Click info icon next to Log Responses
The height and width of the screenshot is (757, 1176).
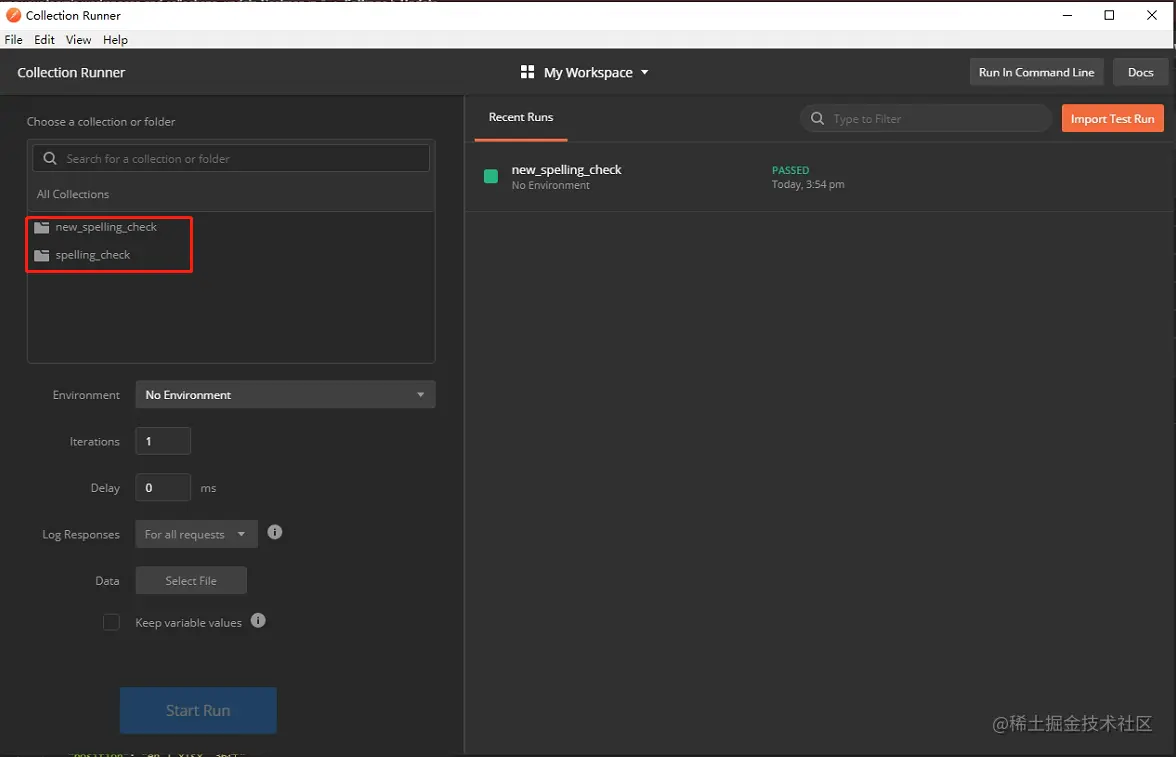[x=275, y=533]
